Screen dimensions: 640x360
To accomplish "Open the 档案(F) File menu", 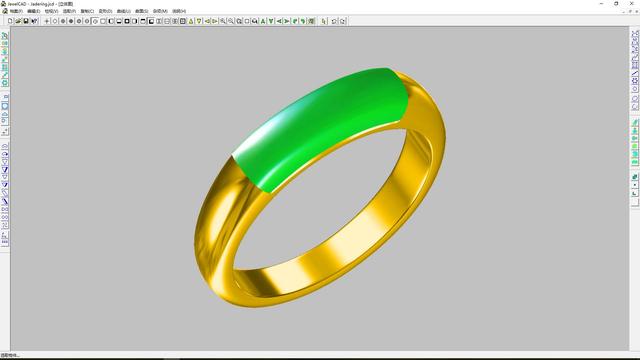I will 16,11.
